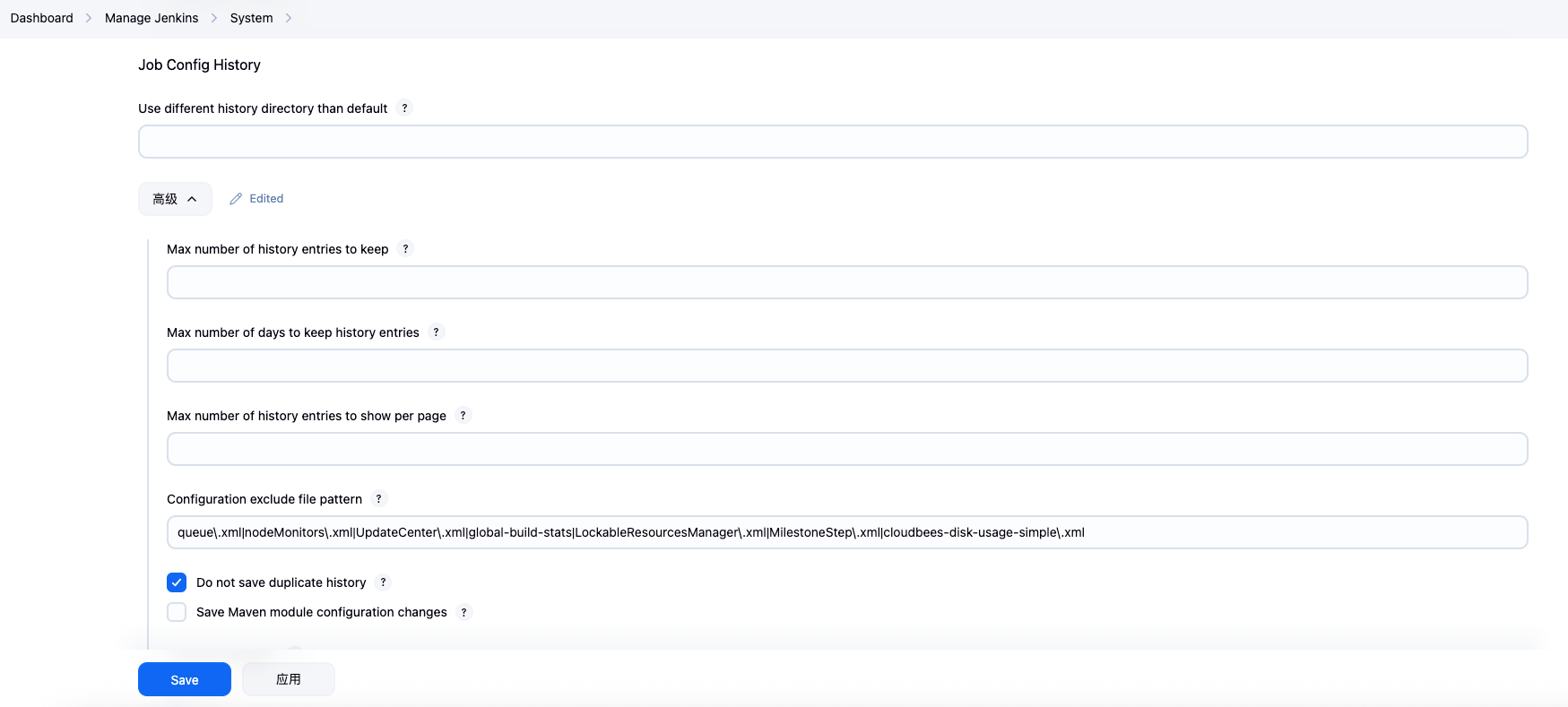Go to the Dashboard breadcrumb
The image size is (1568, 707).
click(x=42, y=18)
